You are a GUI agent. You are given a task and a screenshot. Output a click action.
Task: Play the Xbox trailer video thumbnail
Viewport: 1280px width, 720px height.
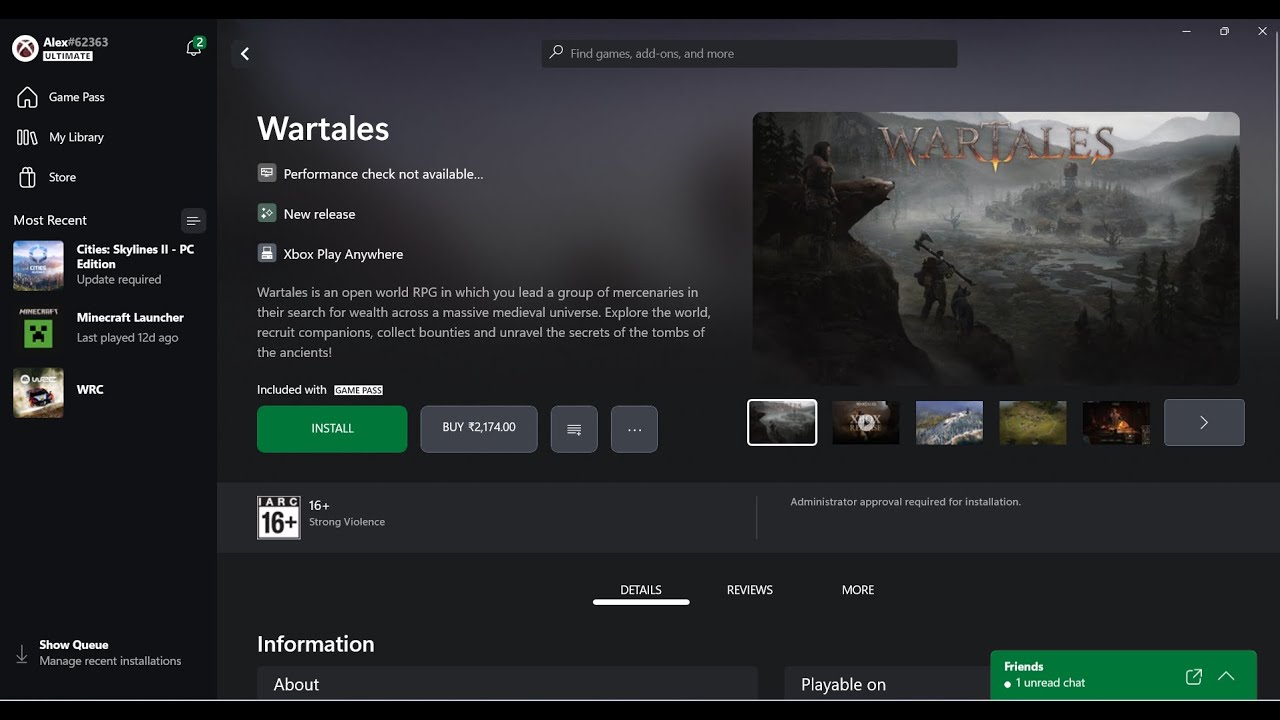(866, 422)
